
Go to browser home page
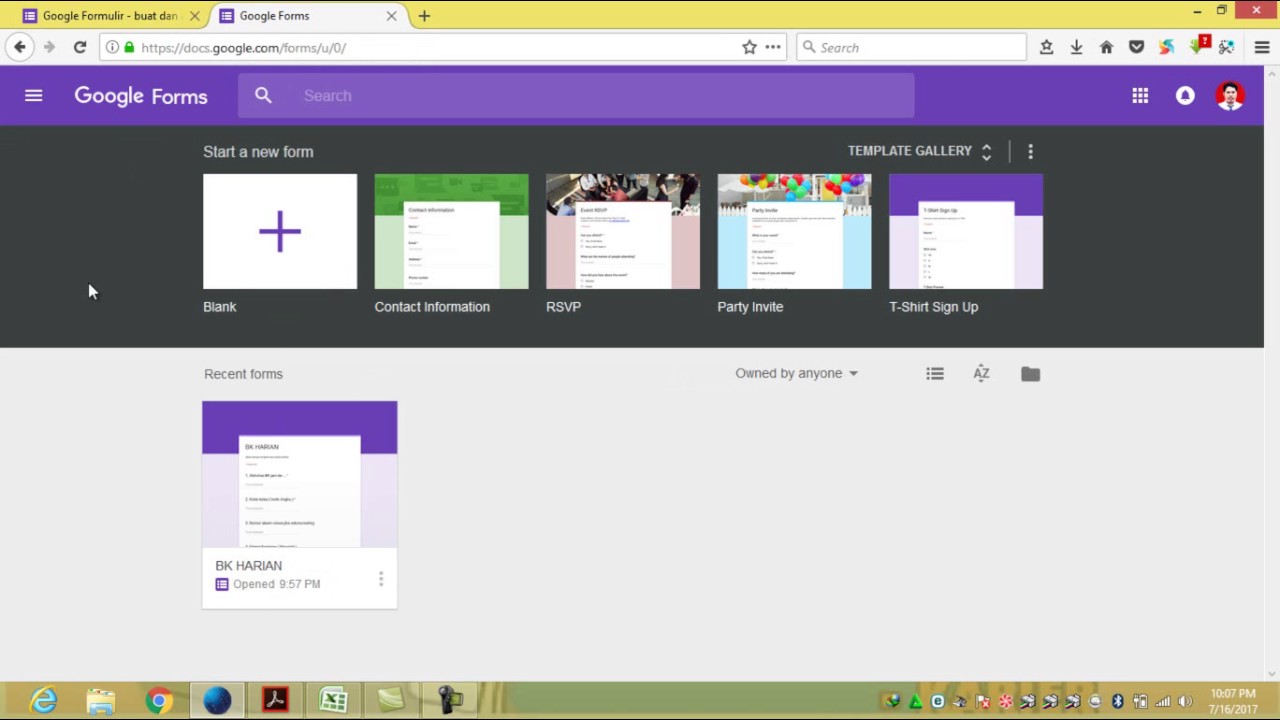1106,47
